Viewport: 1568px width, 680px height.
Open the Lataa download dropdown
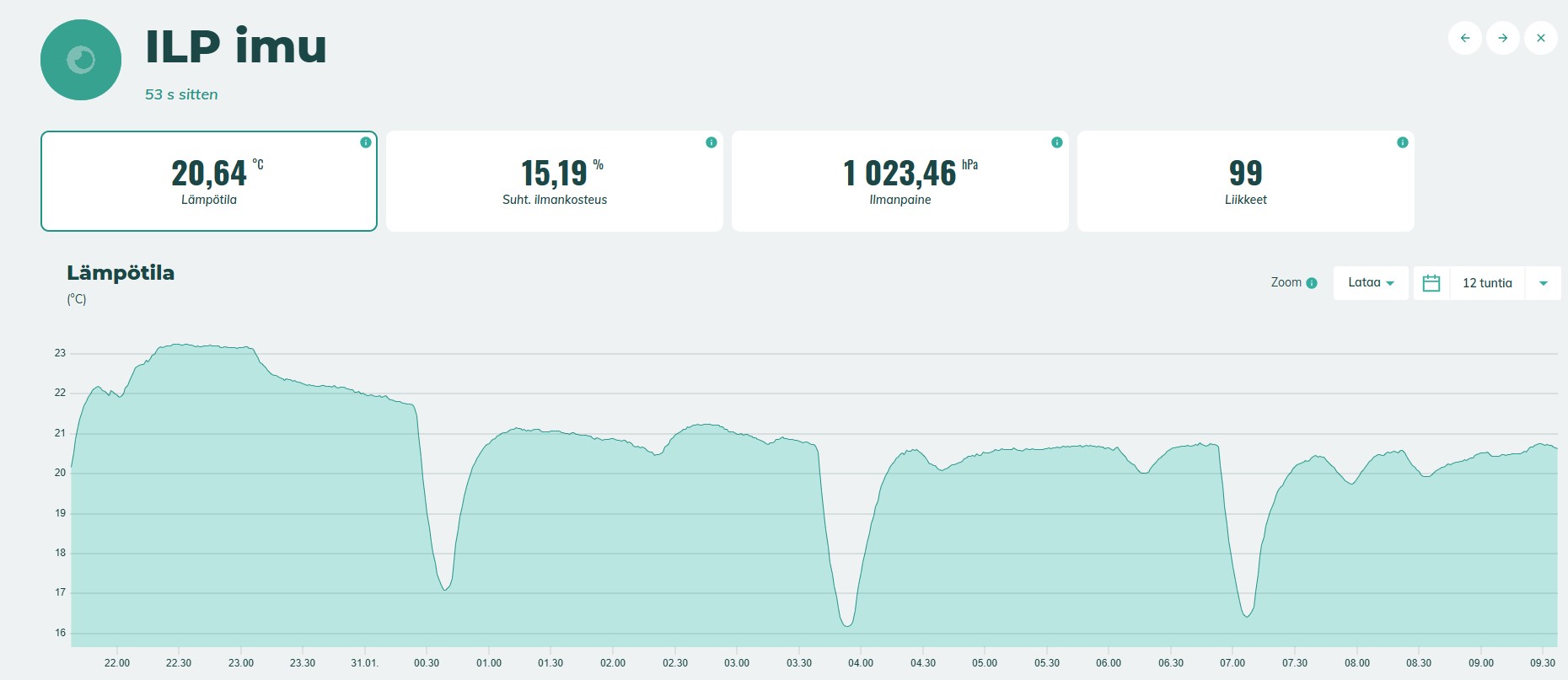1371,283
